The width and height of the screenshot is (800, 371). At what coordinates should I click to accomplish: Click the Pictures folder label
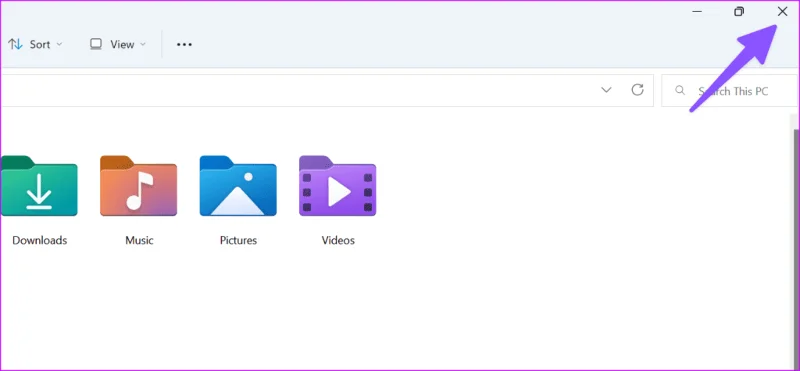click(238, 240)
